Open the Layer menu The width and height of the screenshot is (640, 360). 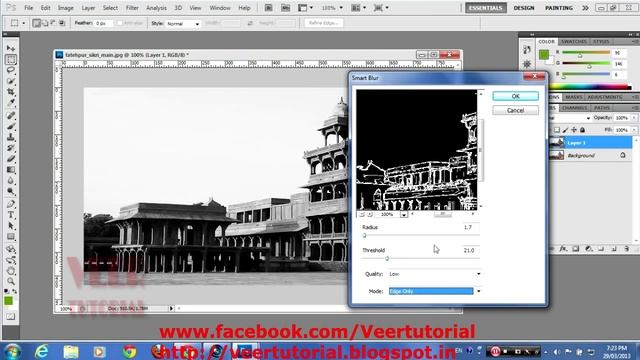point(88,8)
